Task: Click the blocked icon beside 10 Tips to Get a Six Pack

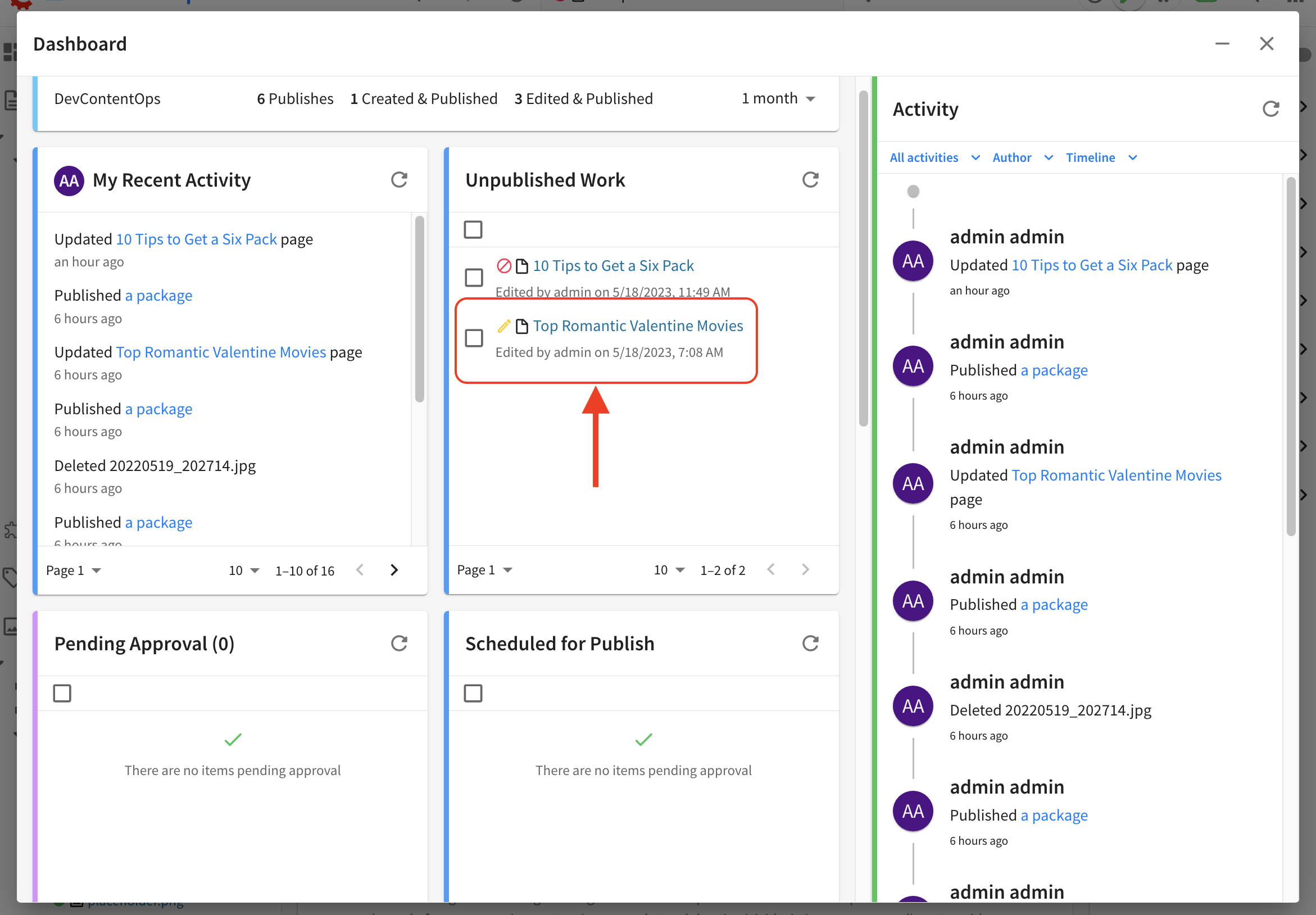Action: [x=504, y=265]
